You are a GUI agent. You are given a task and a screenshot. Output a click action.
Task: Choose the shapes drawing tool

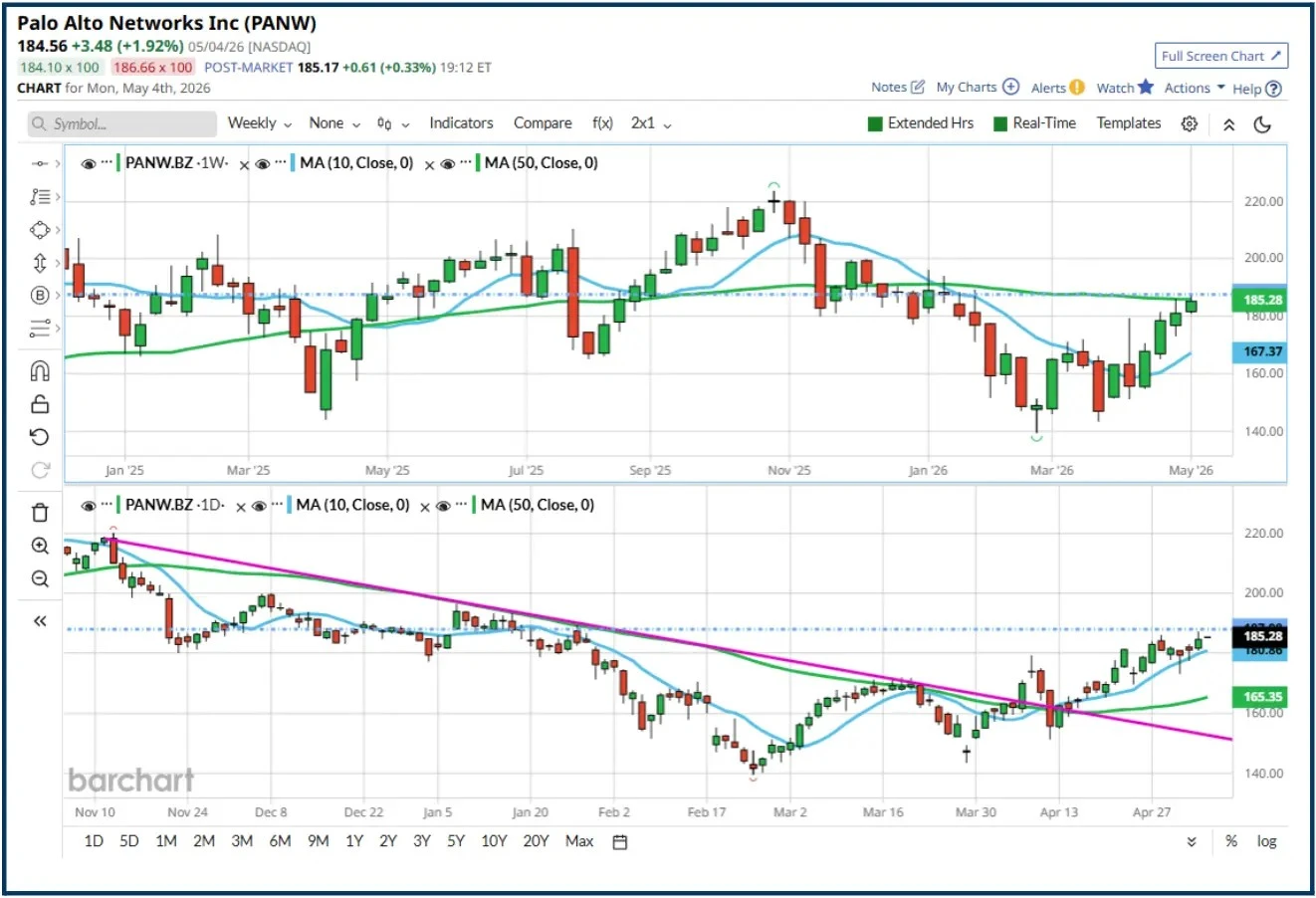pos(39,230)
